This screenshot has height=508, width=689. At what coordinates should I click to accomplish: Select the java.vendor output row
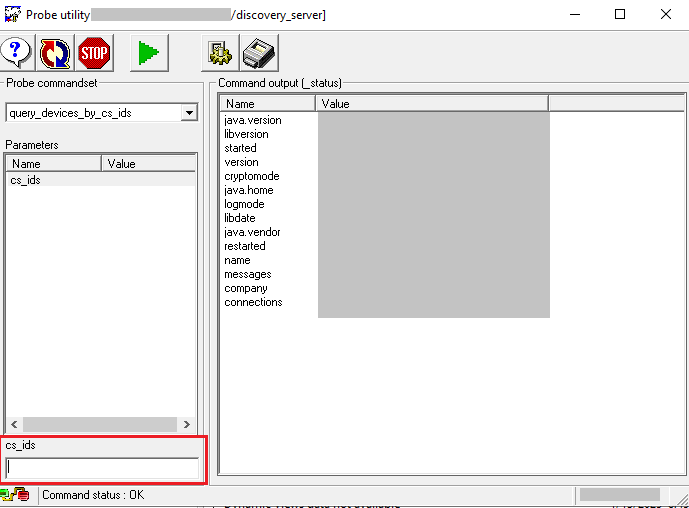point(252,232)
